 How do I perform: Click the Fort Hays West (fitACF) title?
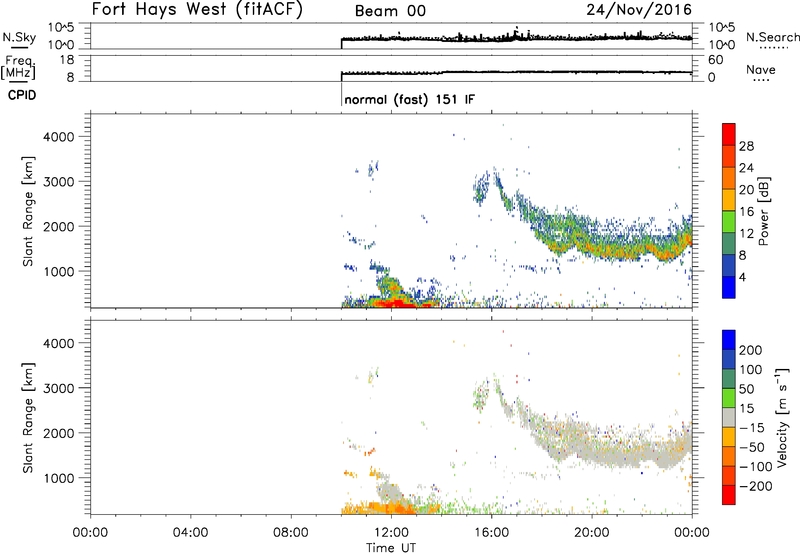197,10
